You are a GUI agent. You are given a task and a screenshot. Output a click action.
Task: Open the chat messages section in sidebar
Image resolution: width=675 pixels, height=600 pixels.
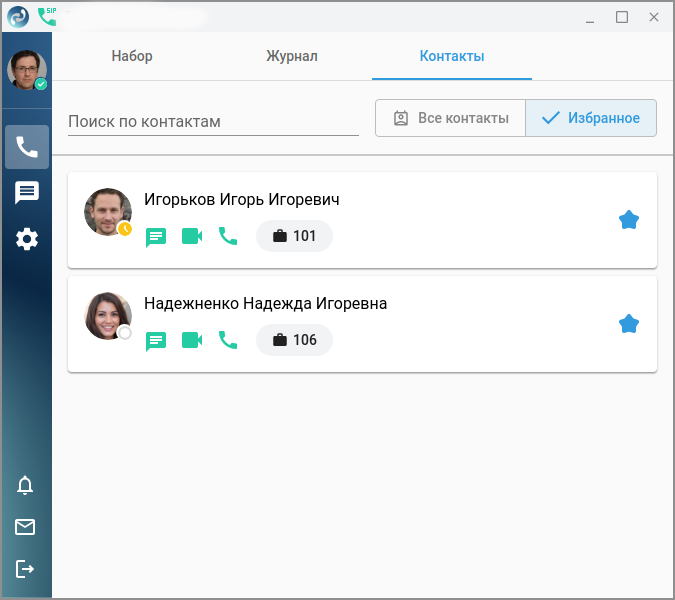click(x=27, y=192)
